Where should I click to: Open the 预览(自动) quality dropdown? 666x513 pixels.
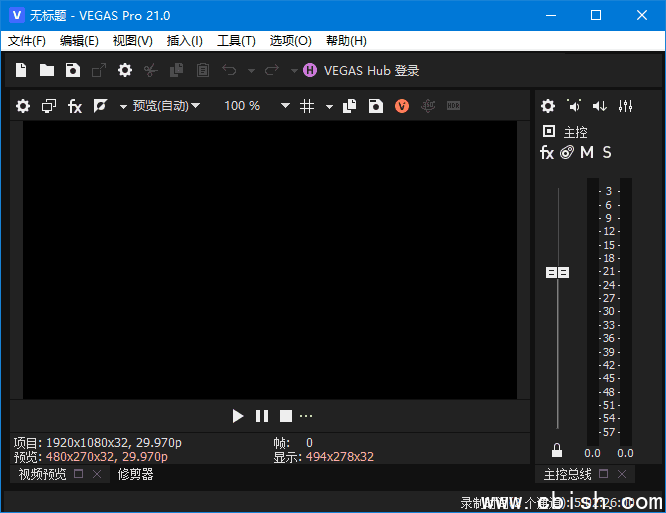pyautogui.click(x=160, y=106)
